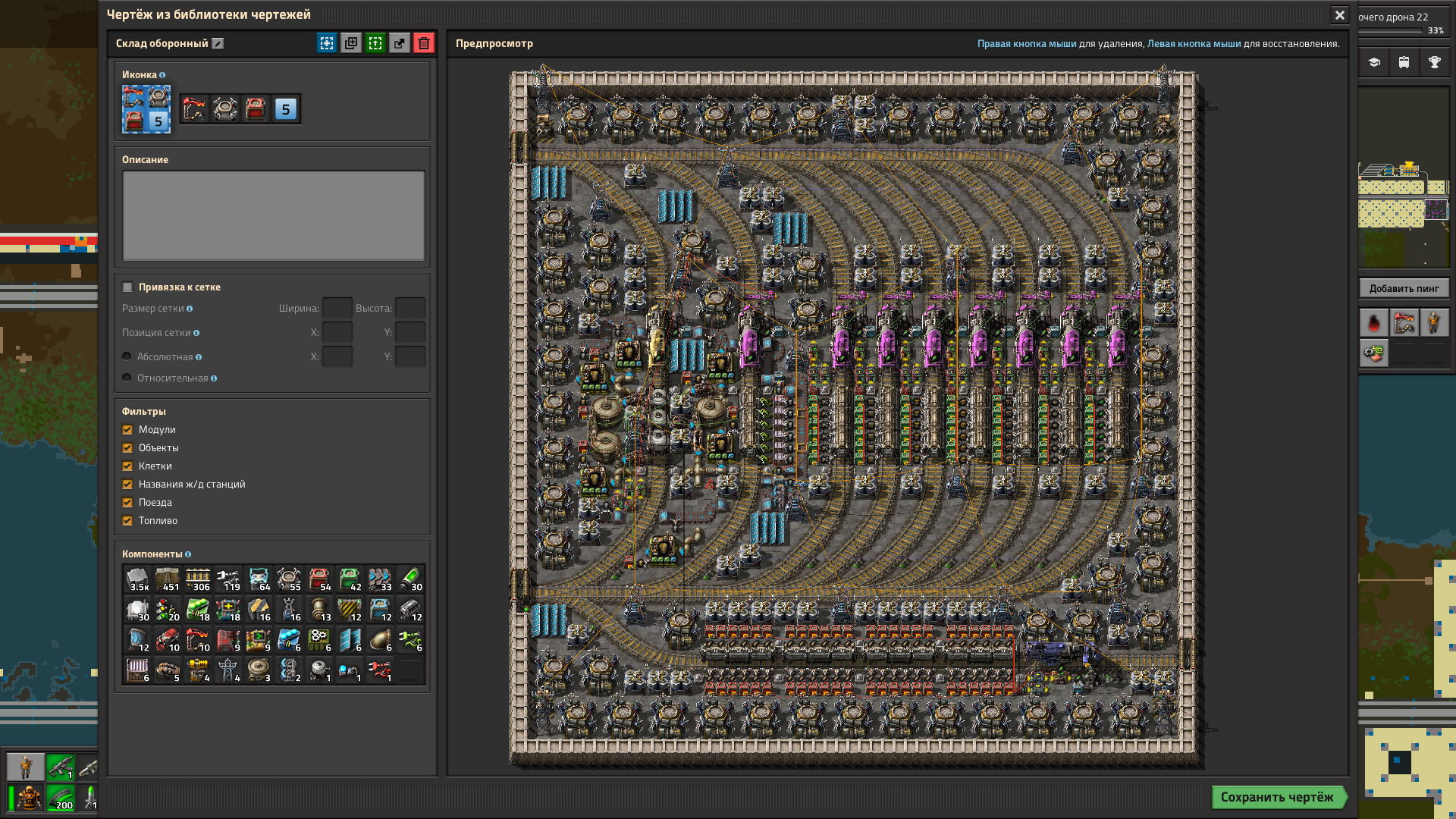This screenshot has height=819, width=1456.
Task: Select the red chest blueprint icon slot
Action: [256, 109]
